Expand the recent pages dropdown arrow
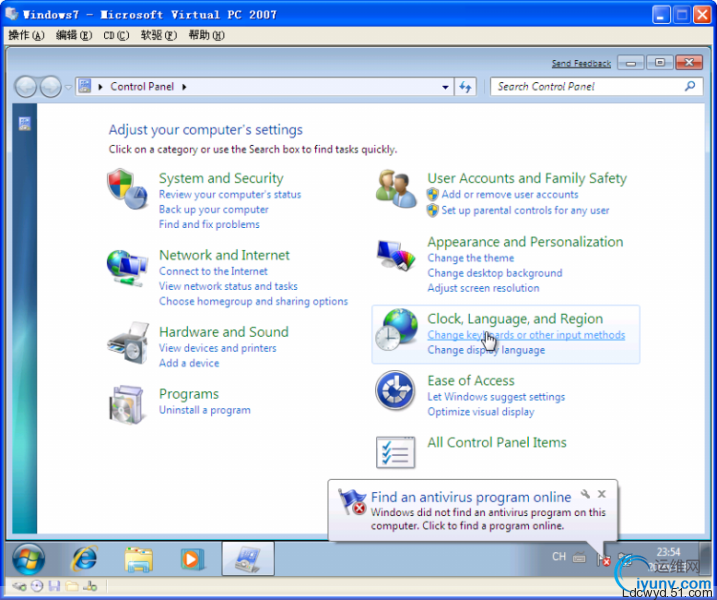This screenshot has width=717, height=600. coord(68,87)
